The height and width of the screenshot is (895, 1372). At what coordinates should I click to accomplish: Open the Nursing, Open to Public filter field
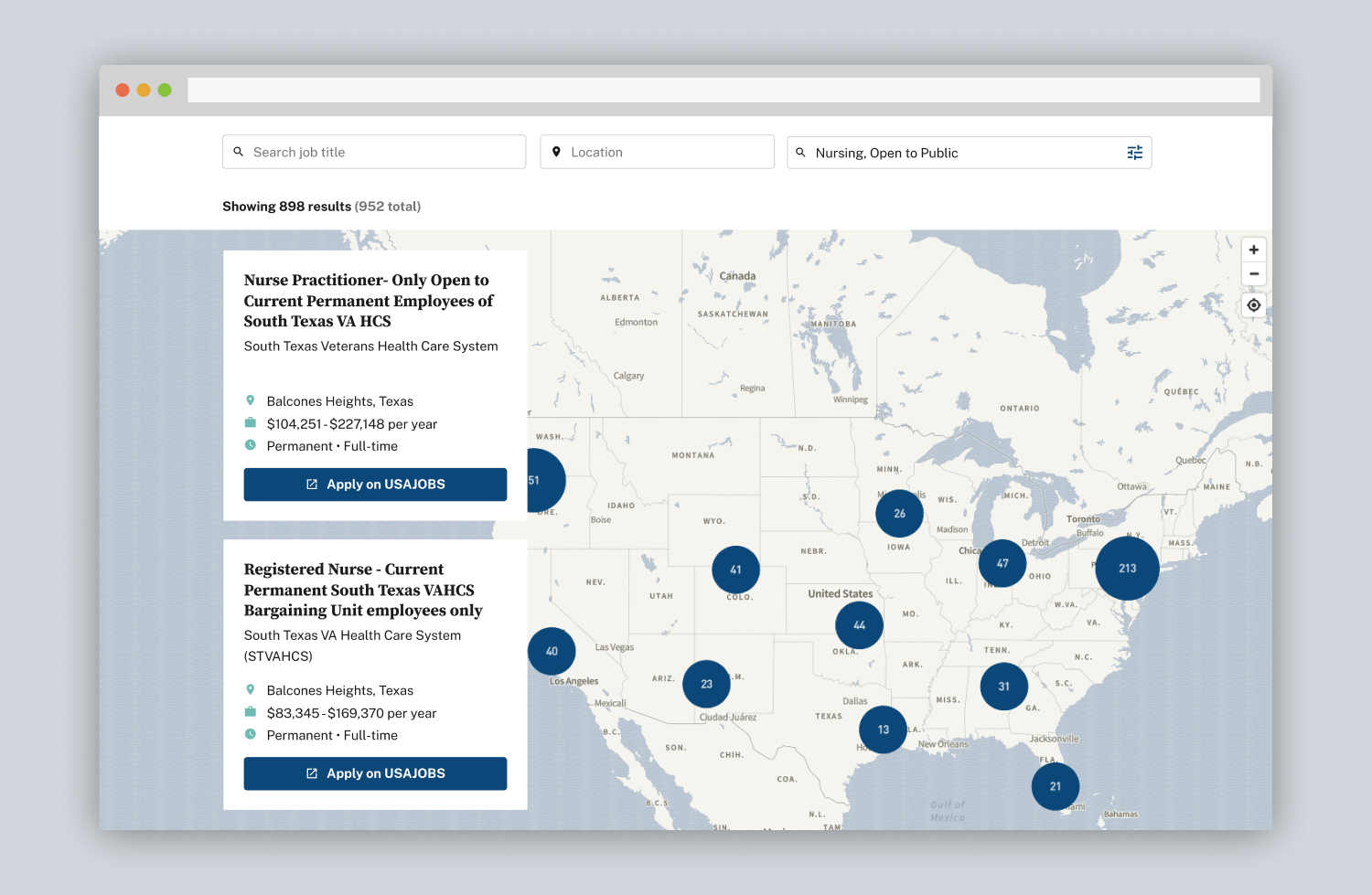(970, 153)
